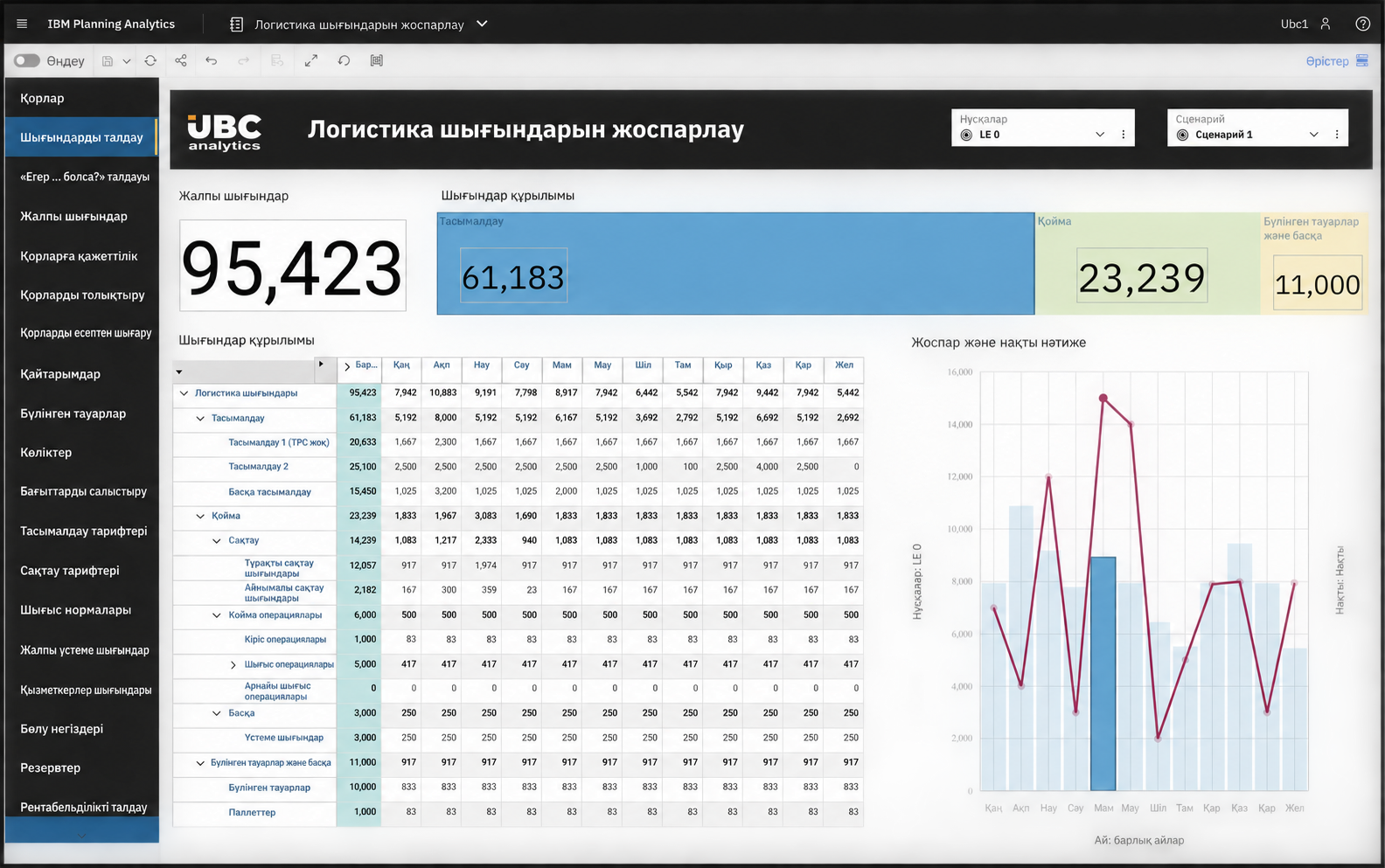Click the save icon in toolbar
Image resolution: width=1385 pixels, height=868 pixels.
[108, 61]
